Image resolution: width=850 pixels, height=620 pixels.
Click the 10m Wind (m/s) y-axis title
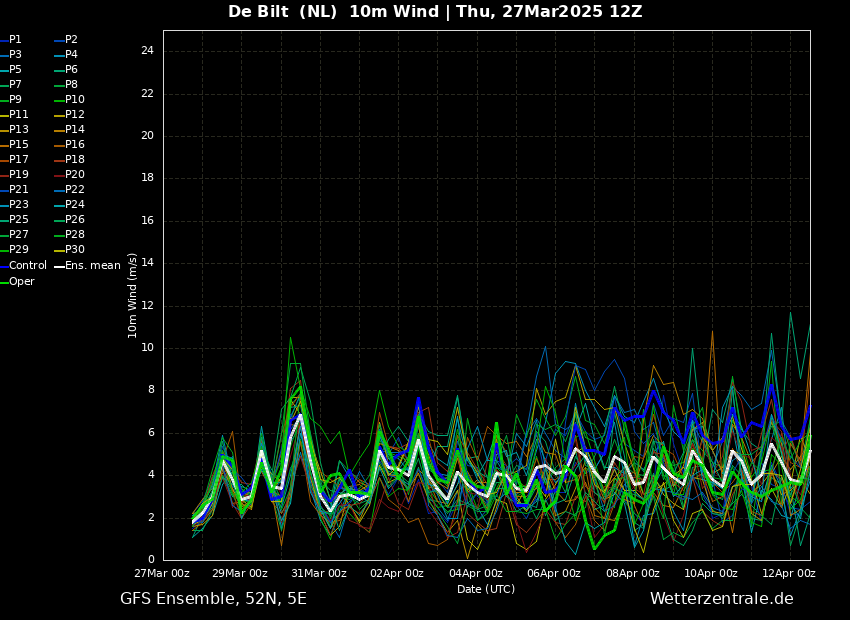(133, 295)
